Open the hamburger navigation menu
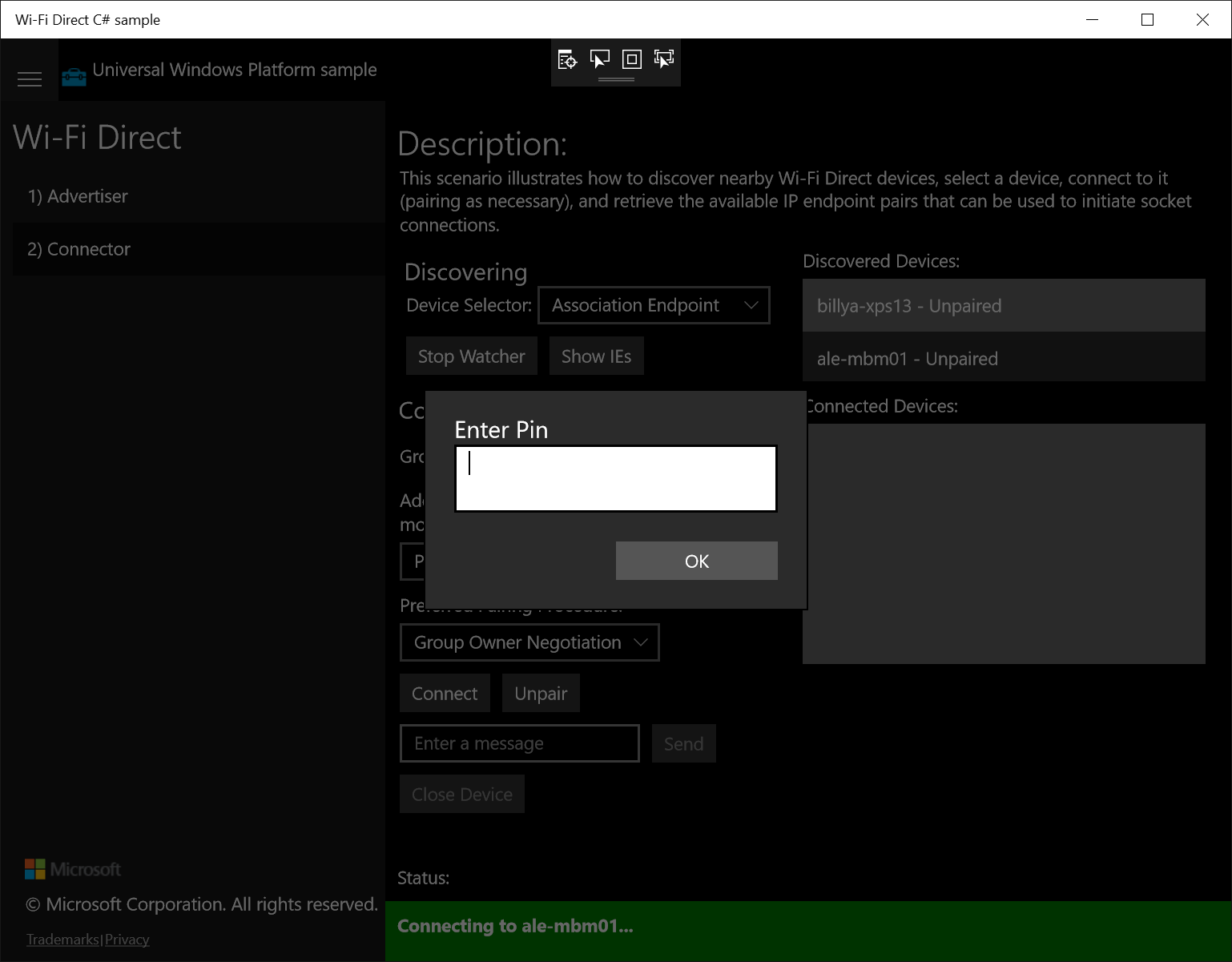The image size is (1232, 962). coord(30,78)
